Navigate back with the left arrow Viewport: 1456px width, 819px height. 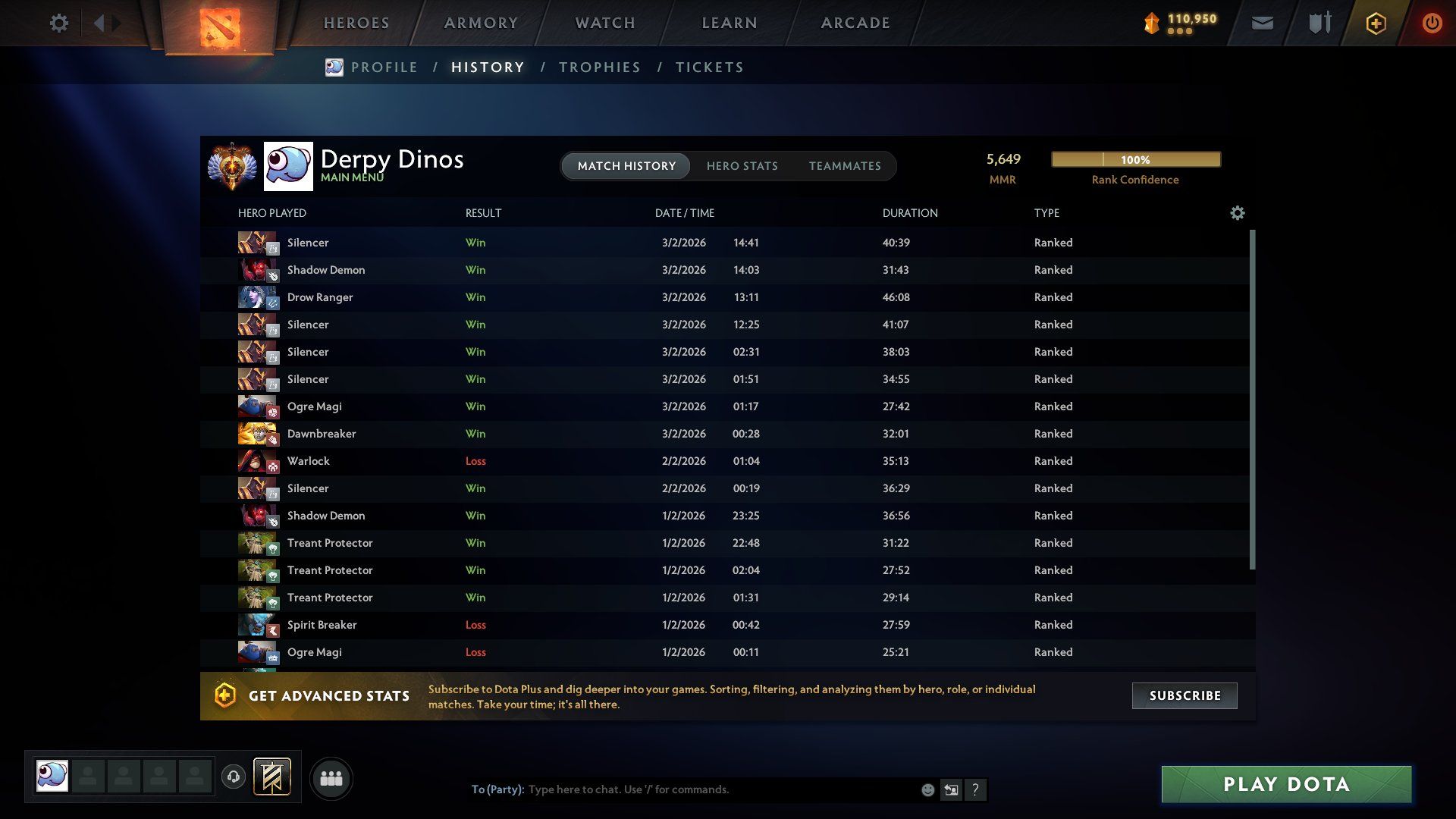99,23
